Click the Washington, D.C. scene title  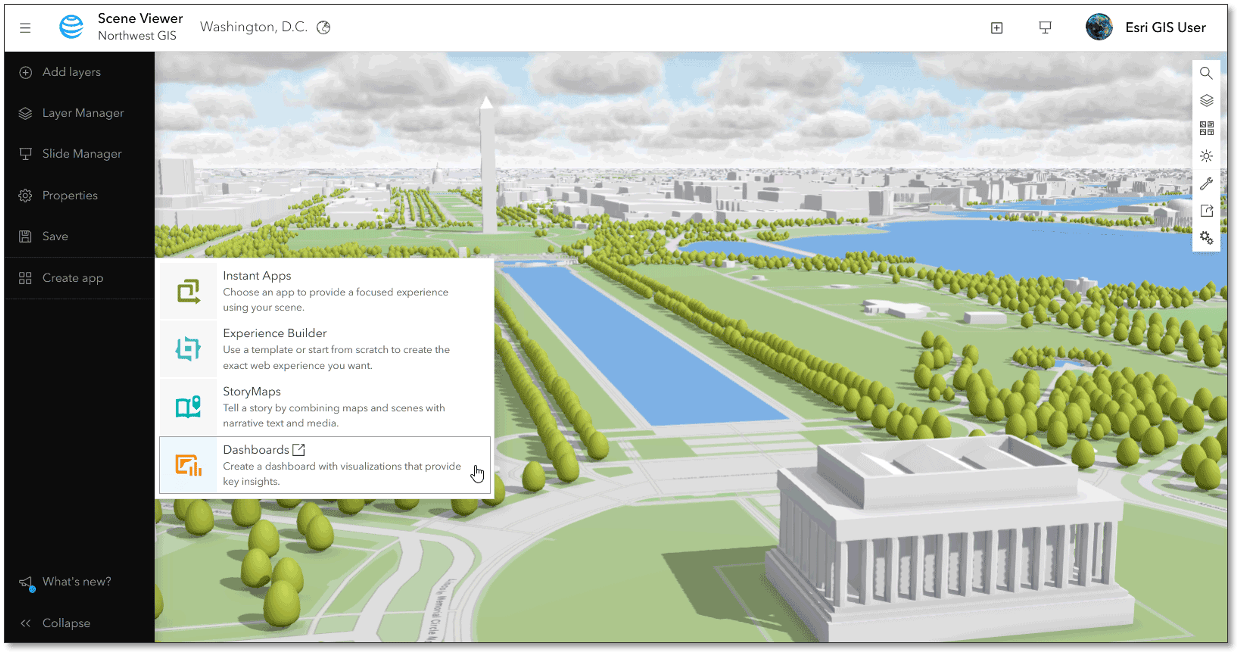[253, 27]
